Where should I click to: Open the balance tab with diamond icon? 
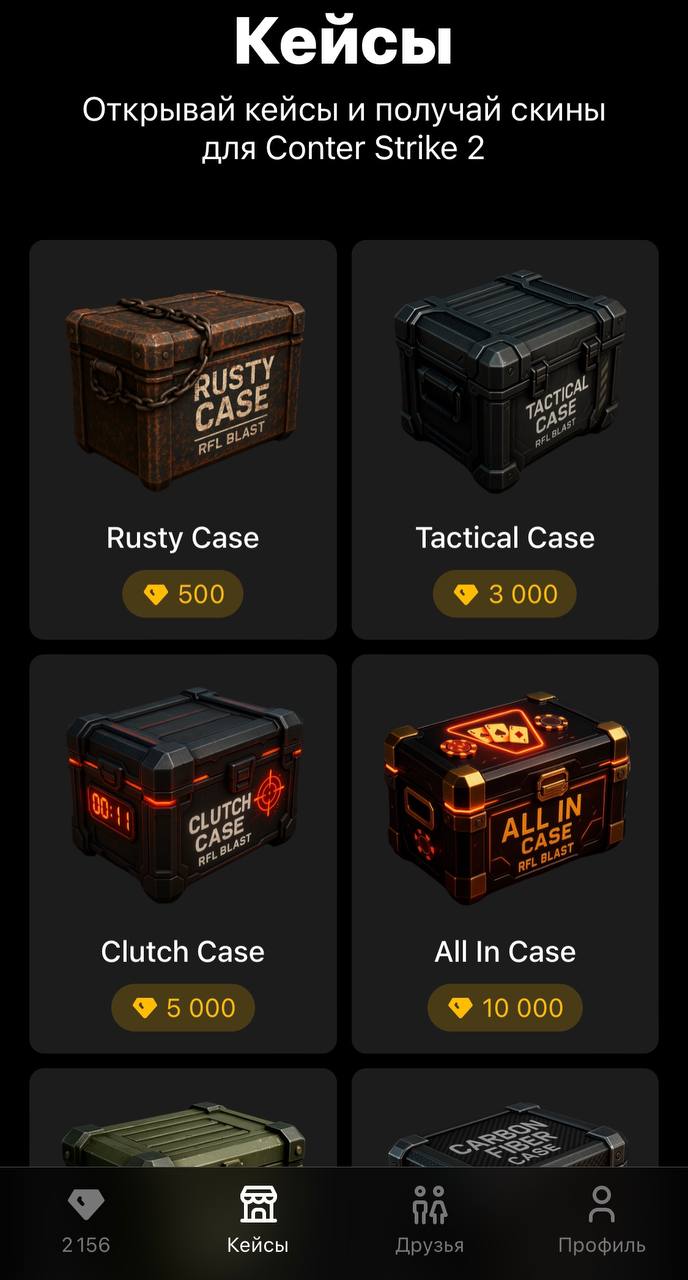[86, 1219]
